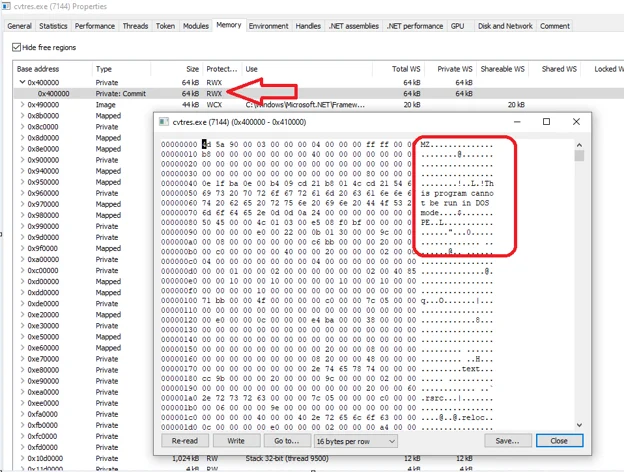Click the 0xd00000 Mapped row

click(83, 281)
